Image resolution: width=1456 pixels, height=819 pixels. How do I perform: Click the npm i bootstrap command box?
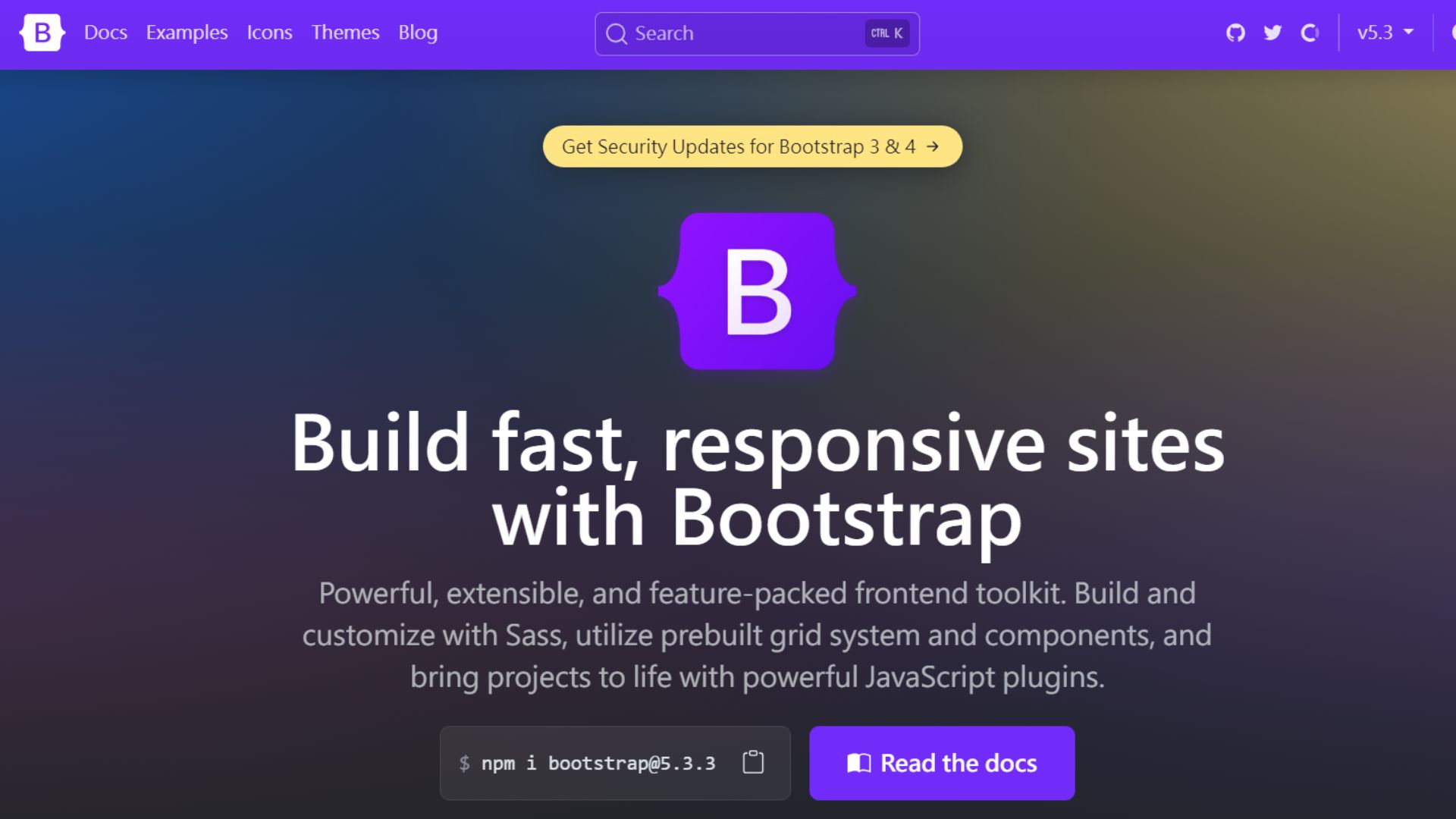(599, 763)
